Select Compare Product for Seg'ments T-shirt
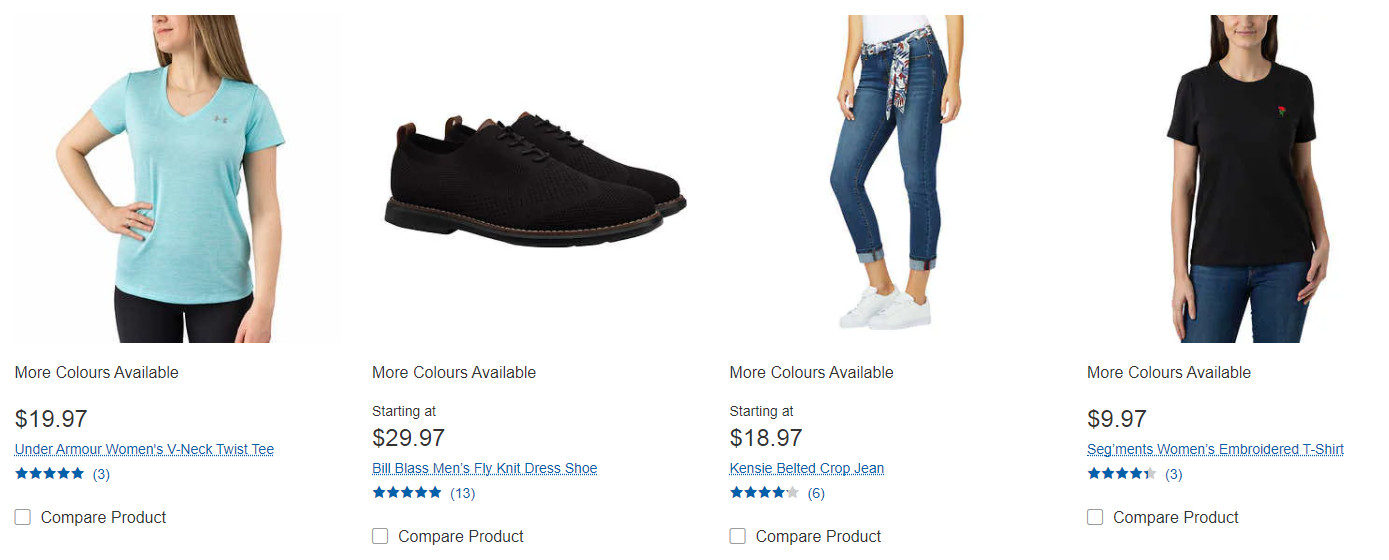 tap(1095, 517)
